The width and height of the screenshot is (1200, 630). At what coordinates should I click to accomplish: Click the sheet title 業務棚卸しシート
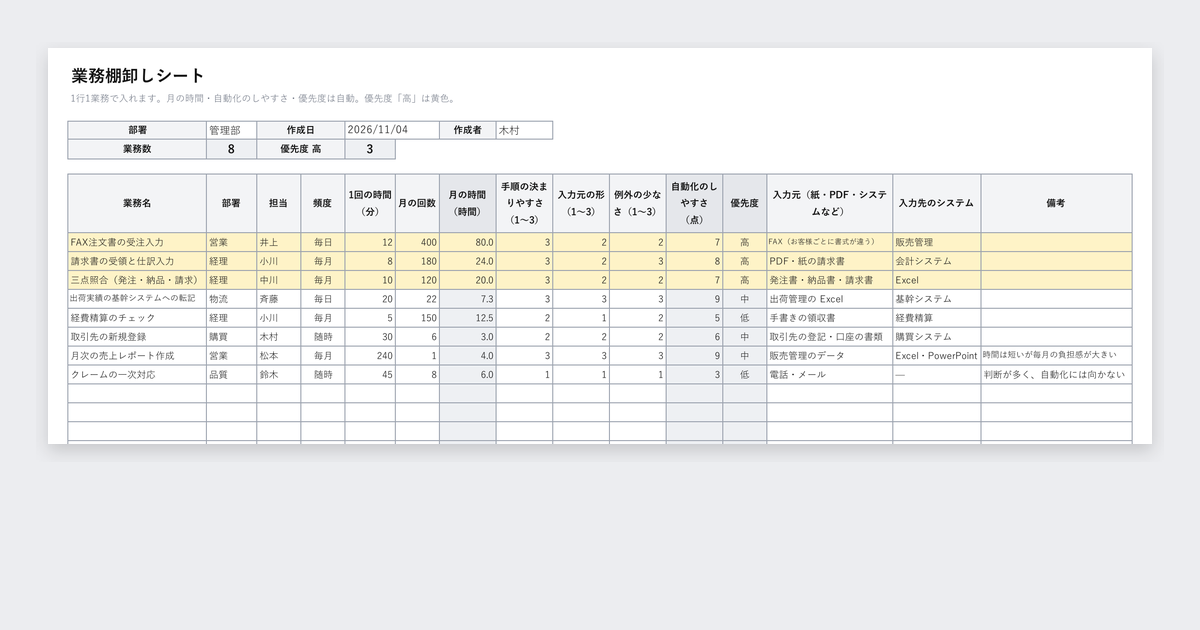click(x=138, y=76)
